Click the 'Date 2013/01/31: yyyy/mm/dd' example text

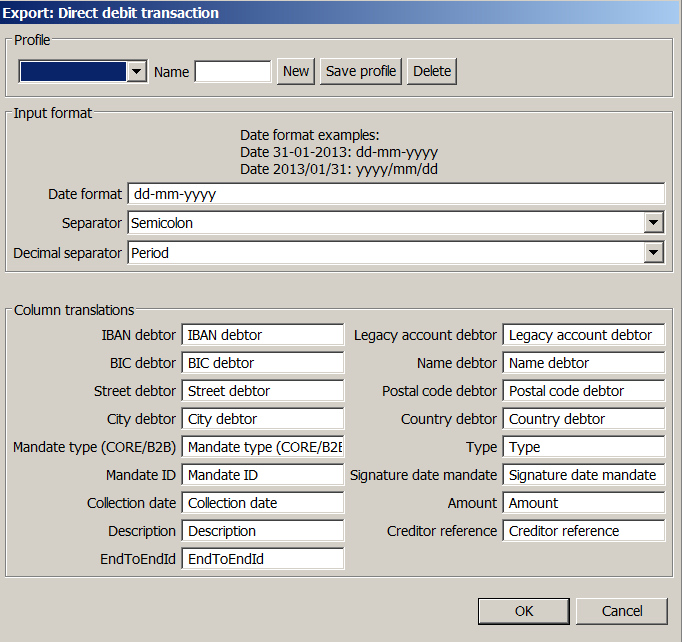339,169
